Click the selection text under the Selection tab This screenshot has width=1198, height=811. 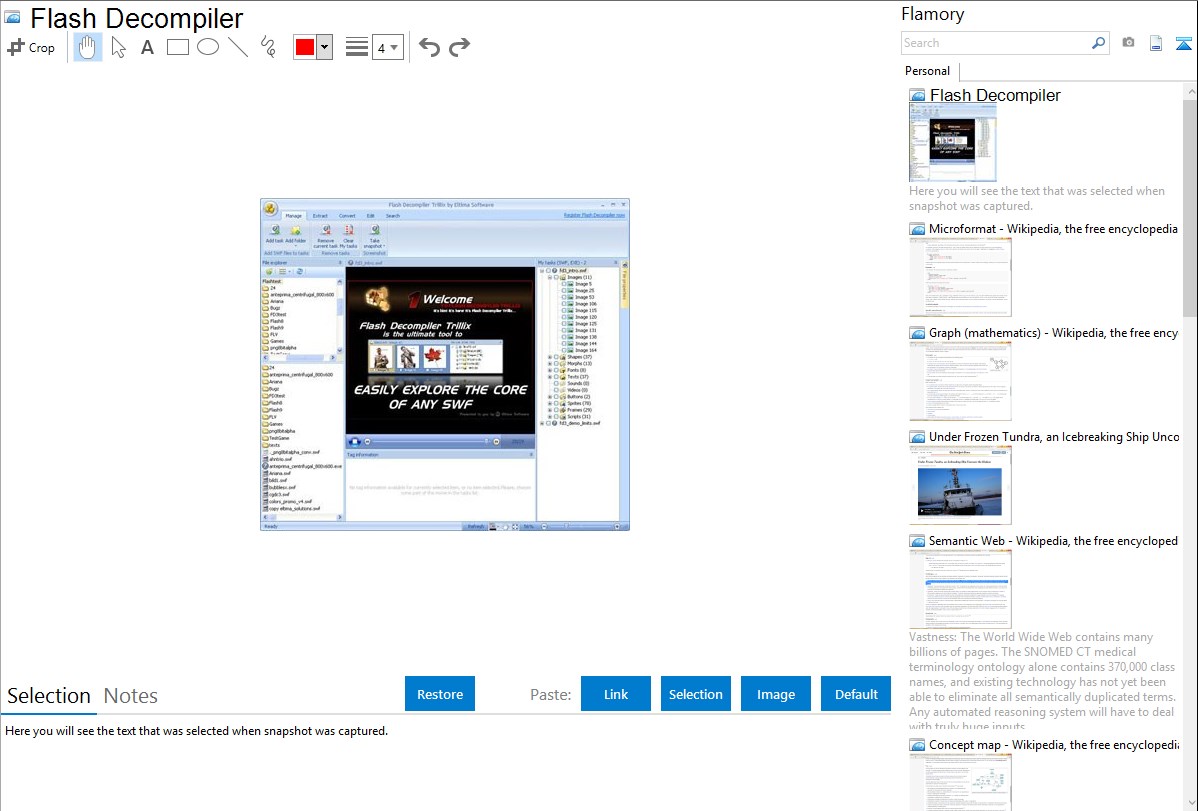(x=196, y=731)
